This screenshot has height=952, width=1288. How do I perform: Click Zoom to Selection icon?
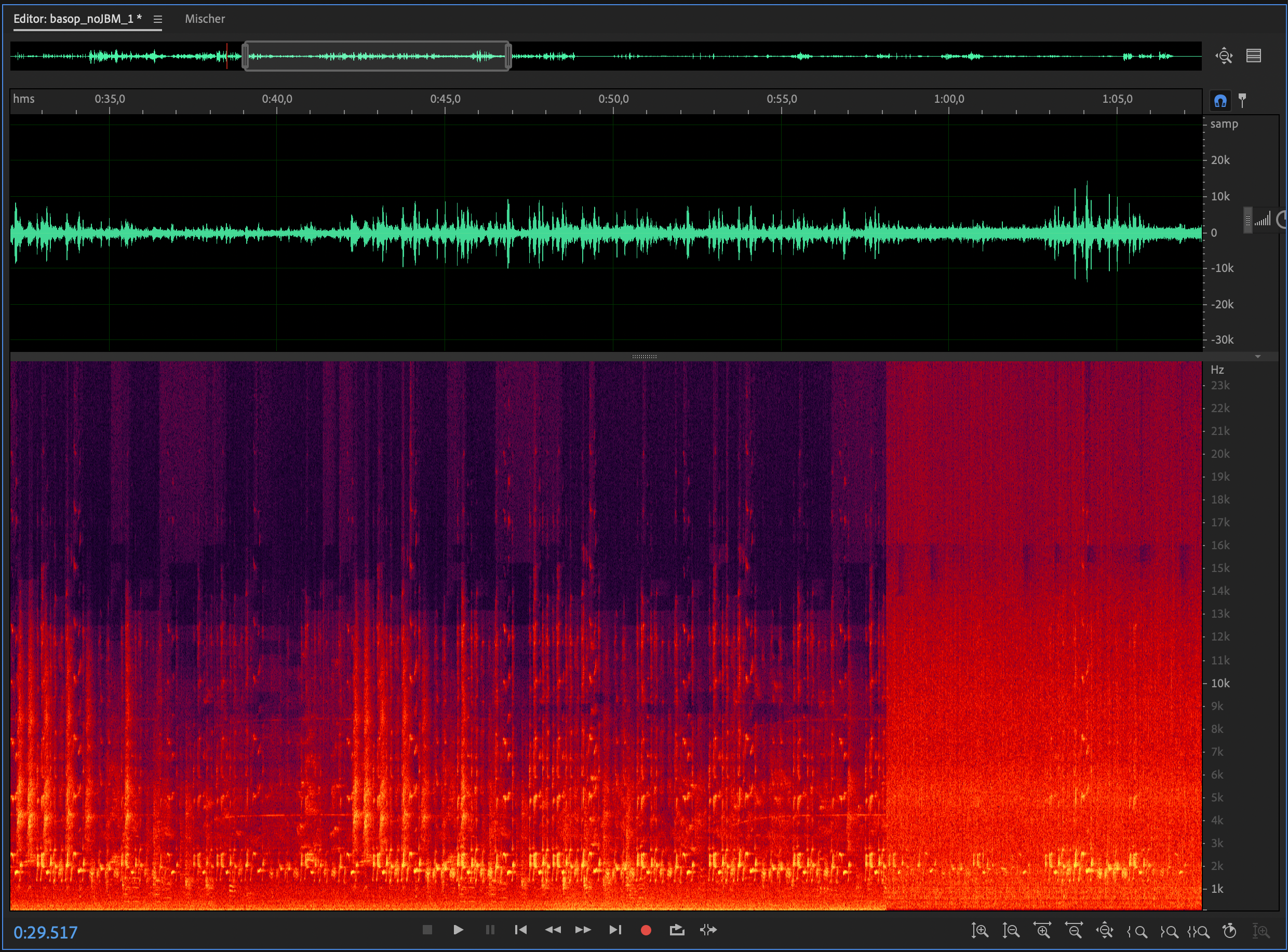[1199, 930]
